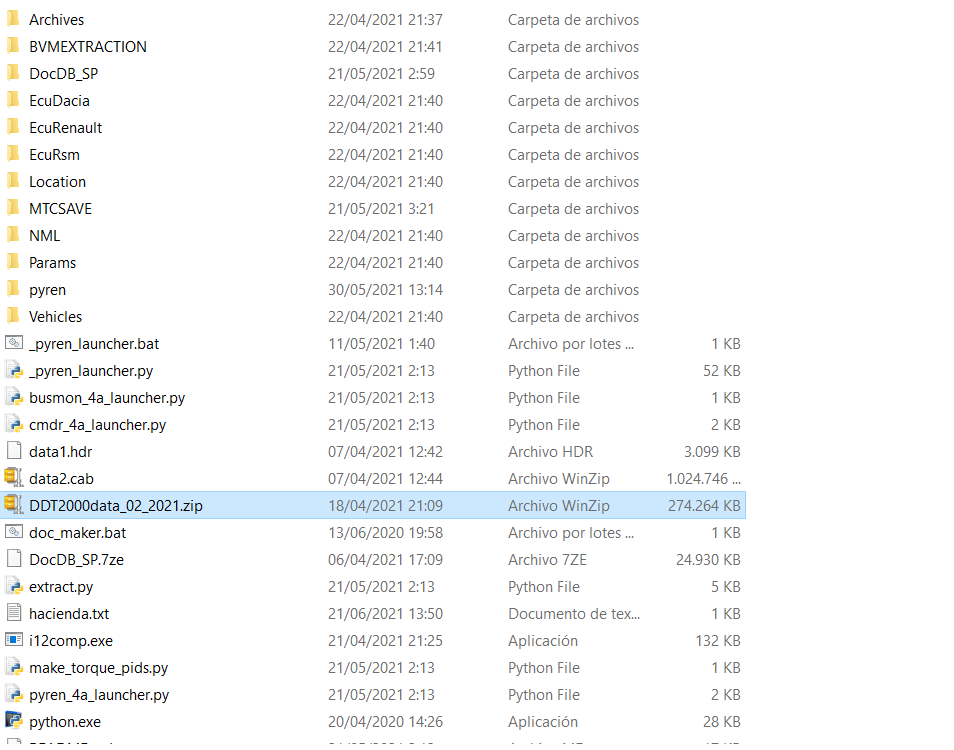Click the EcuDacia folder icon
Viewport: 954px width, 750px height.
13,100
